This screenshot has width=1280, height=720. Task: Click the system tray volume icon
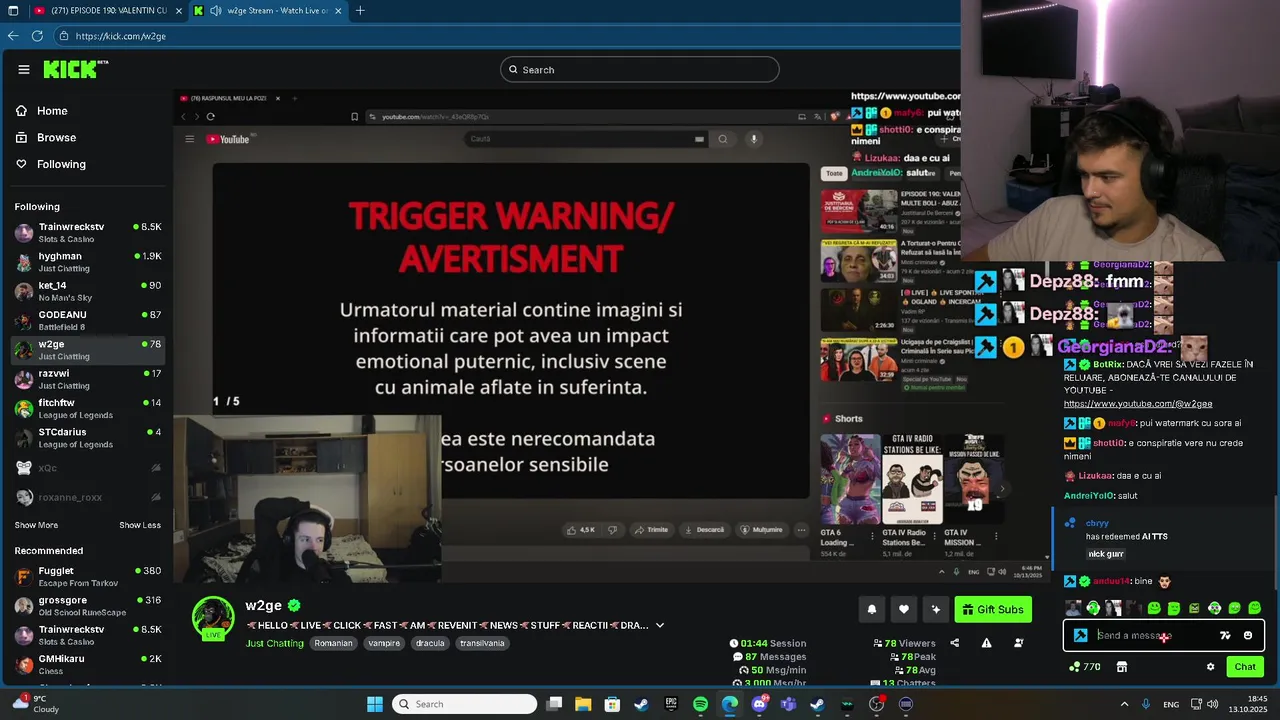click(1213, 704)
